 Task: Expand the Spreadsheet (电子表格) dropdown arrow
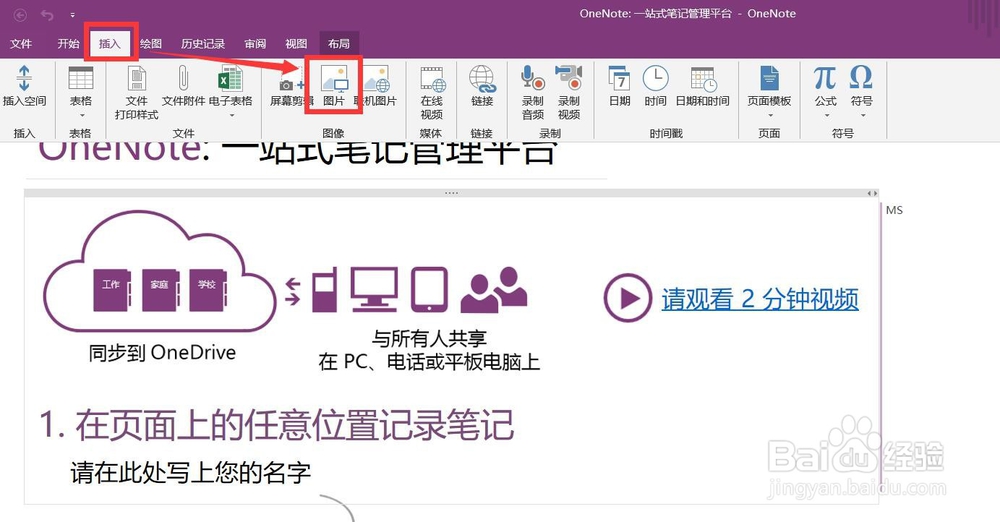(232, 116)
